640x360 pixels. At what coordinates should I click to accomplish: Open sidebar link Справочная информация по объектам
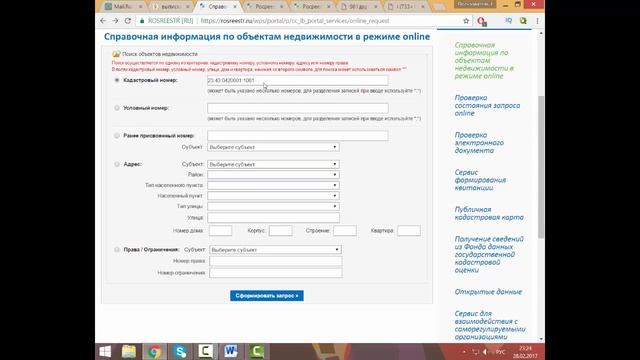point(484,60)
